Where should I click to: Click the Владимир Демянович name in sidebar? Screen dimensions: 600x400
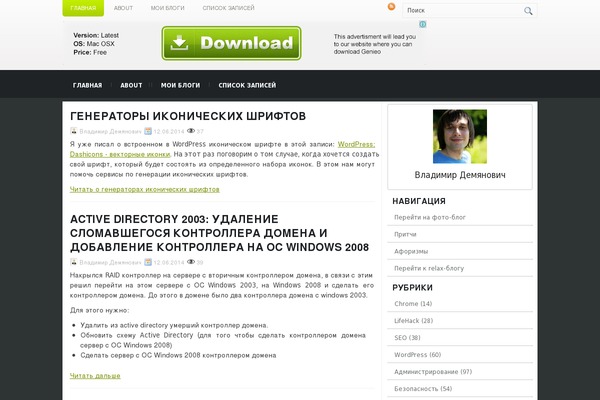(460, 175)
